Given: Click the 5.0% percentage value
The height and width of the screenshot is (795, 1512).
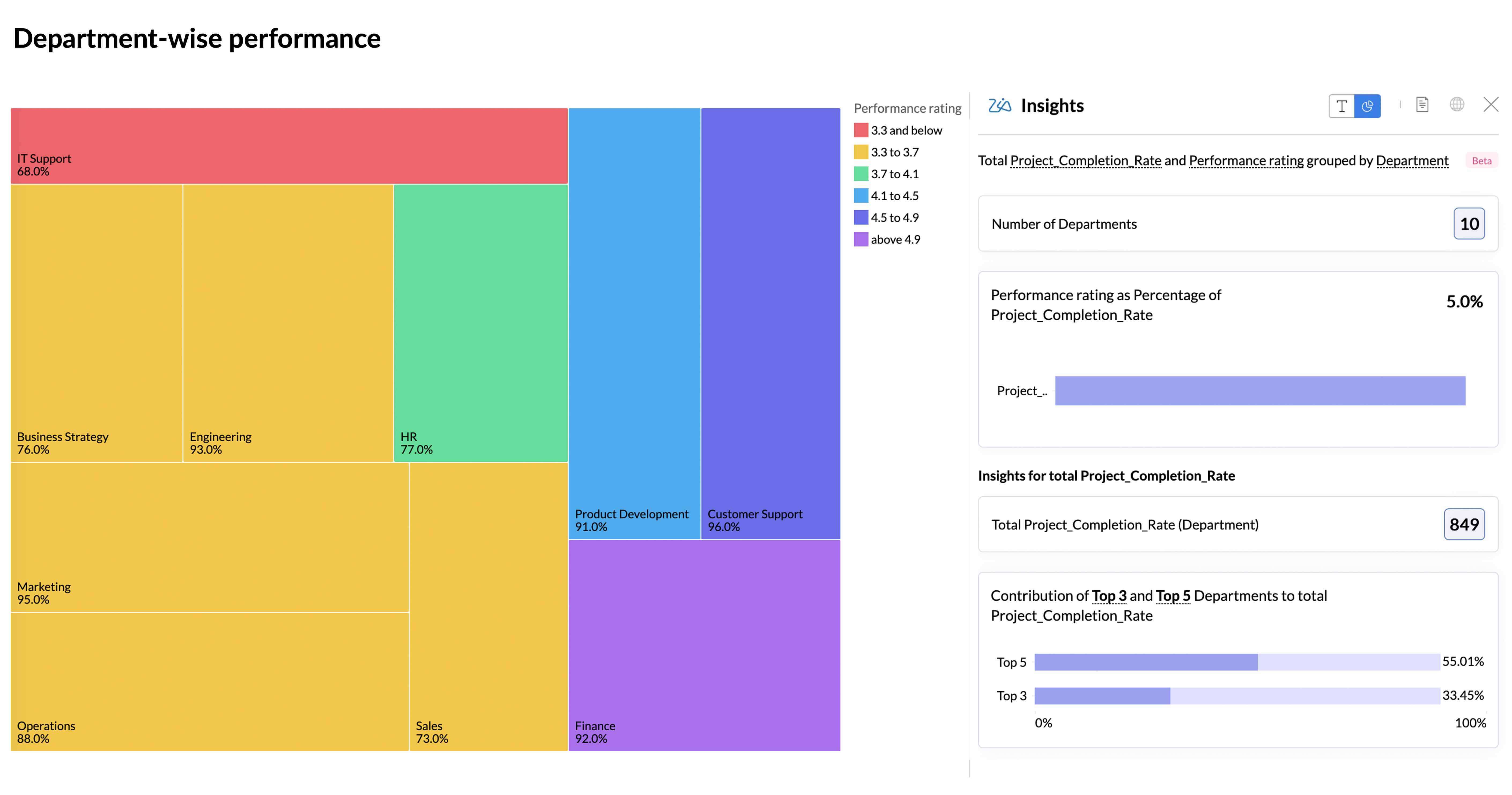Looking at the screenshot, I should [x=1465, y=302].
